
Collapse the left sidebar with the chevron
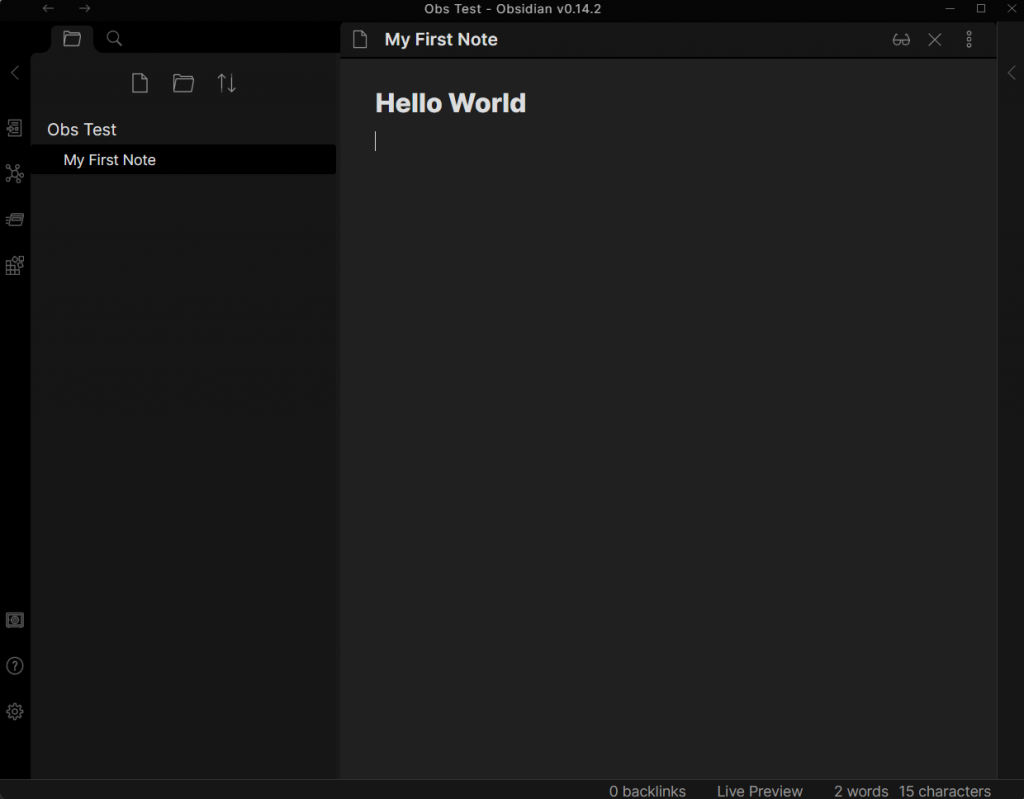[14, 72]
